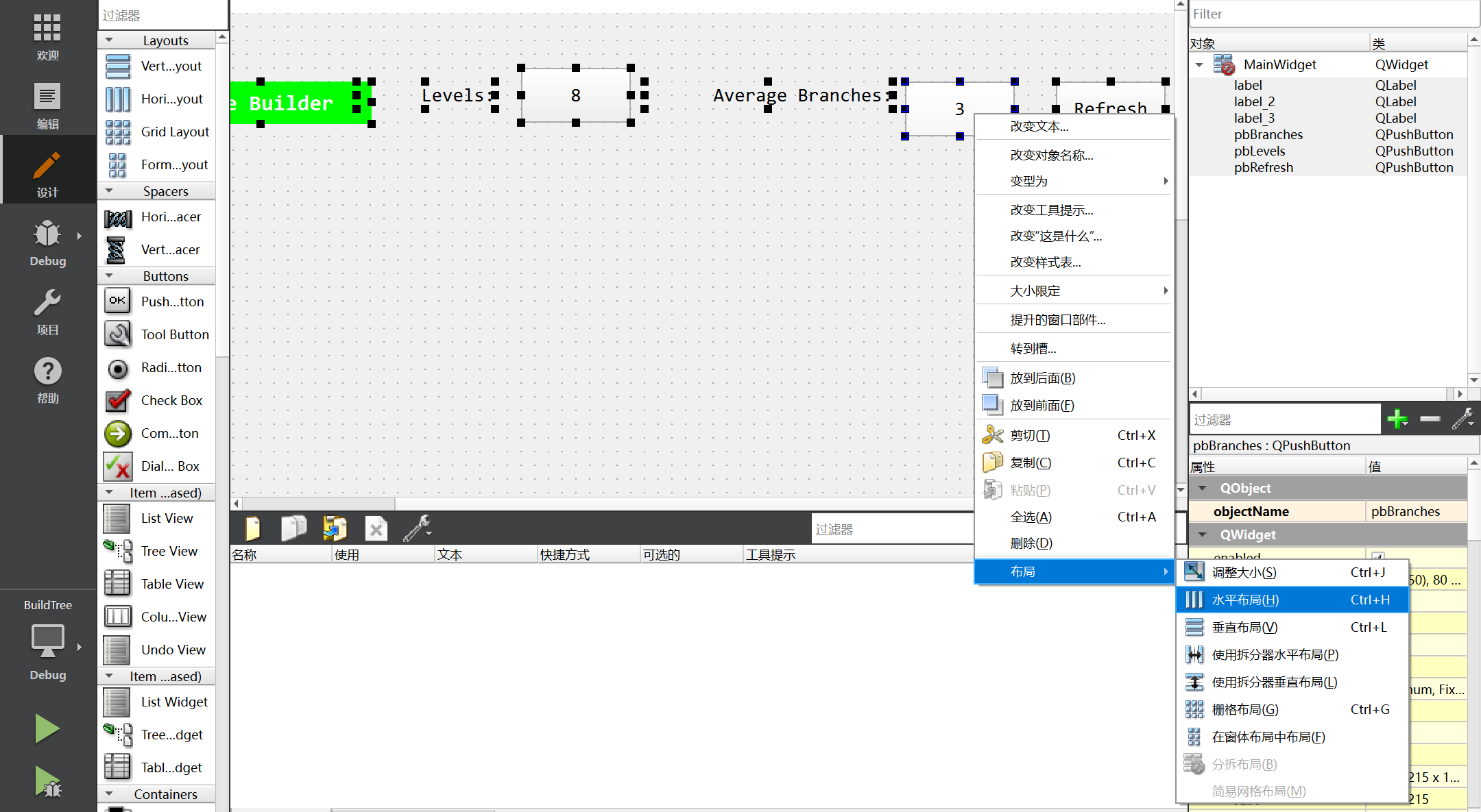Viewport: 1481px width, 812px height.
Task: Open the 欢迎 welcome mode
Action: (x=48, y=37)
